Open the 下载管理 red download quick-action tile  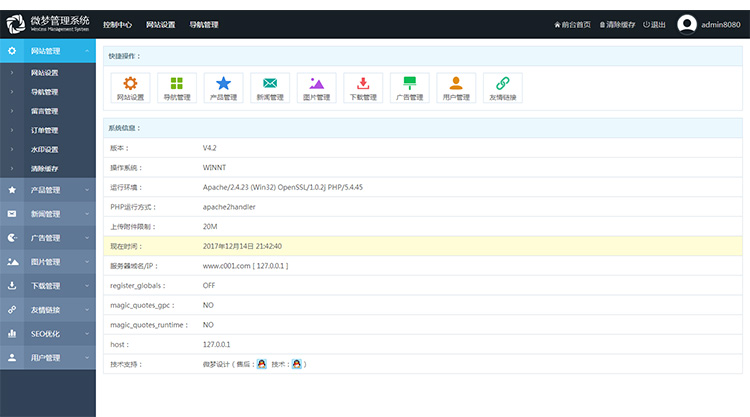[x=363, y=88]
